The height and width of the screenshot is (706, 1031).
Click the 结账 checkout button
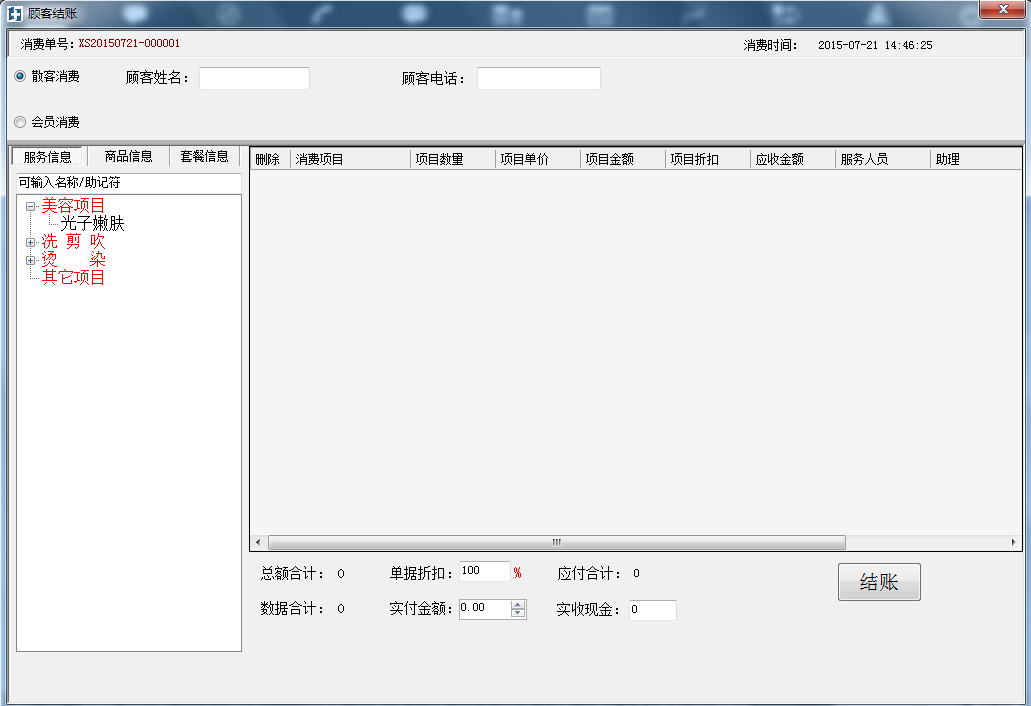(878, 582)
